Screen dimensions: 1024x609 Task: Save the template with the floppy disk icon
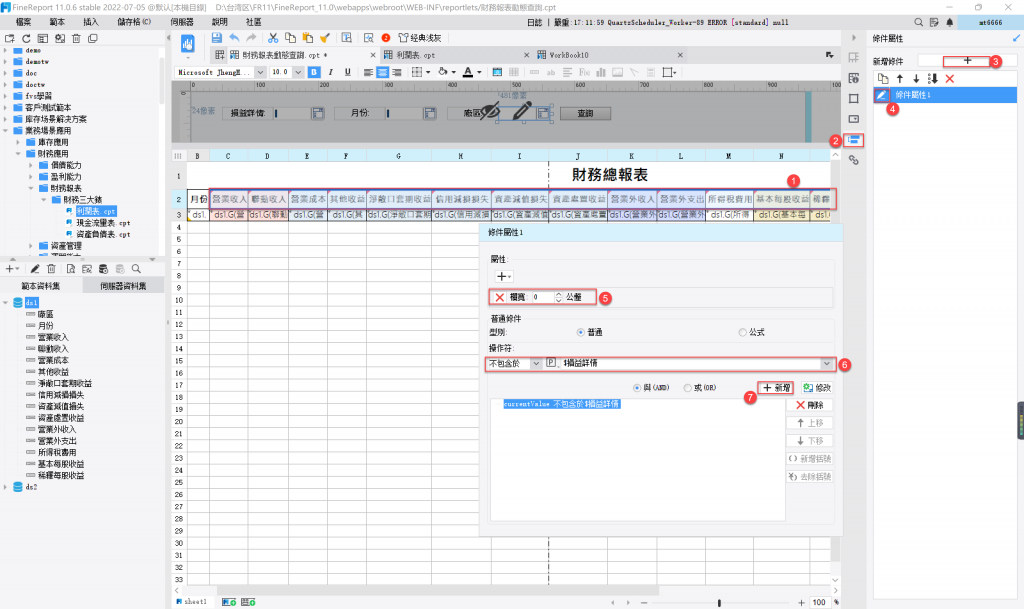coord(217,38)
